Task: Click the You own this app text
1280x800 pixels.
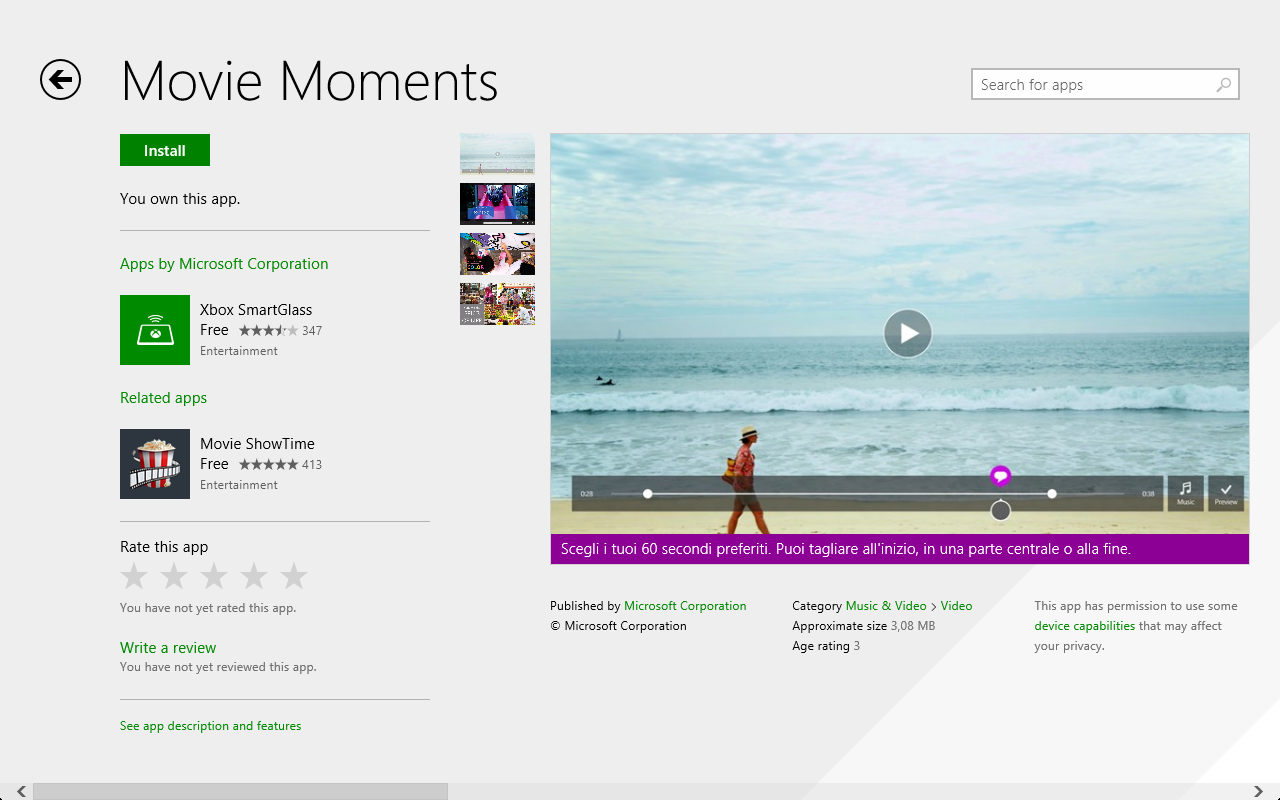Action: tap(180, 199)
